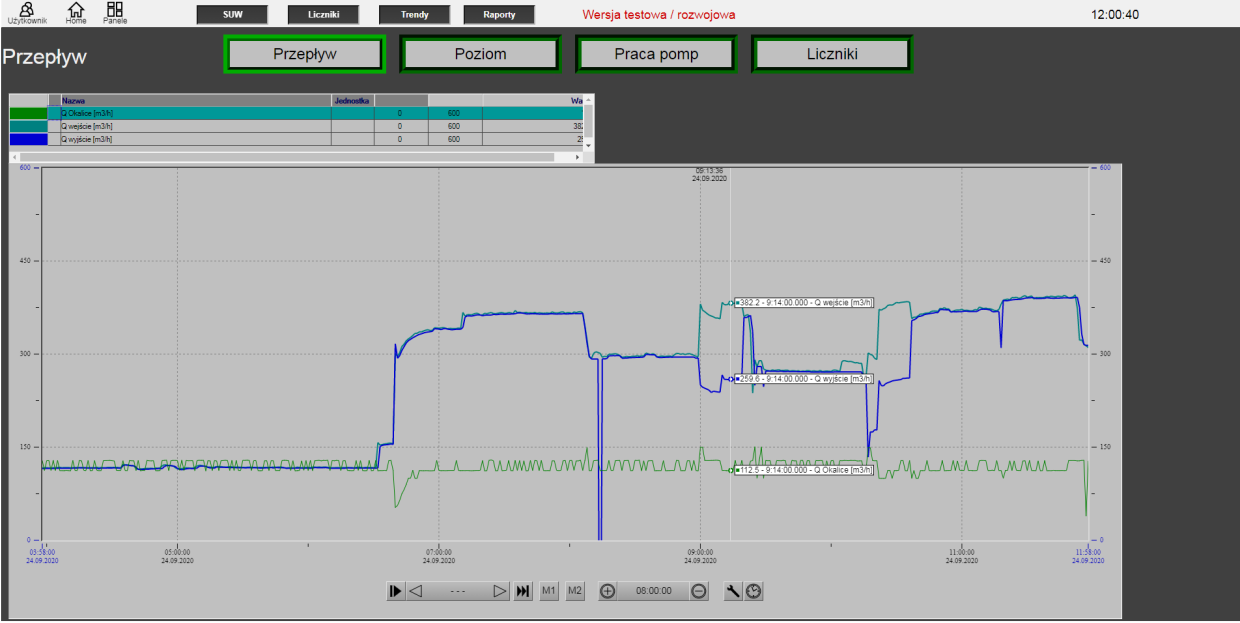Open the Raporty menu

[499, 15]
